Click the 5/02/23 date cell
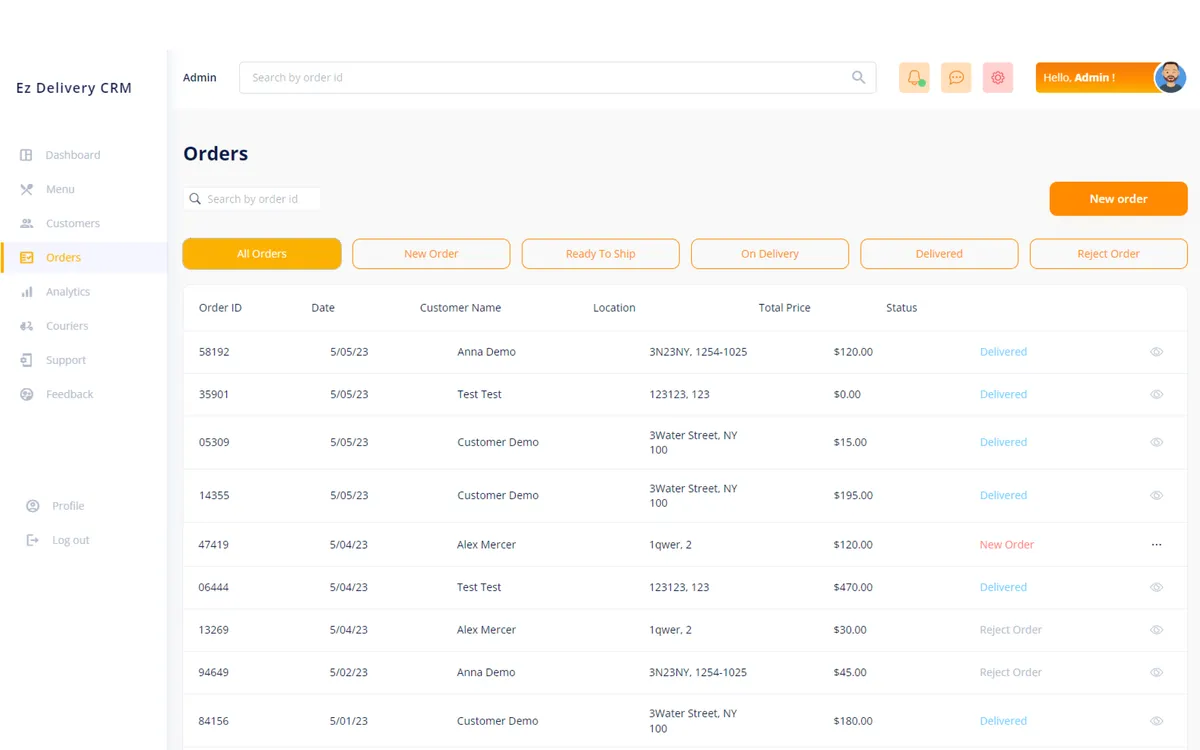This screenshot has width=1200, height=750. [x=349, y=672]
